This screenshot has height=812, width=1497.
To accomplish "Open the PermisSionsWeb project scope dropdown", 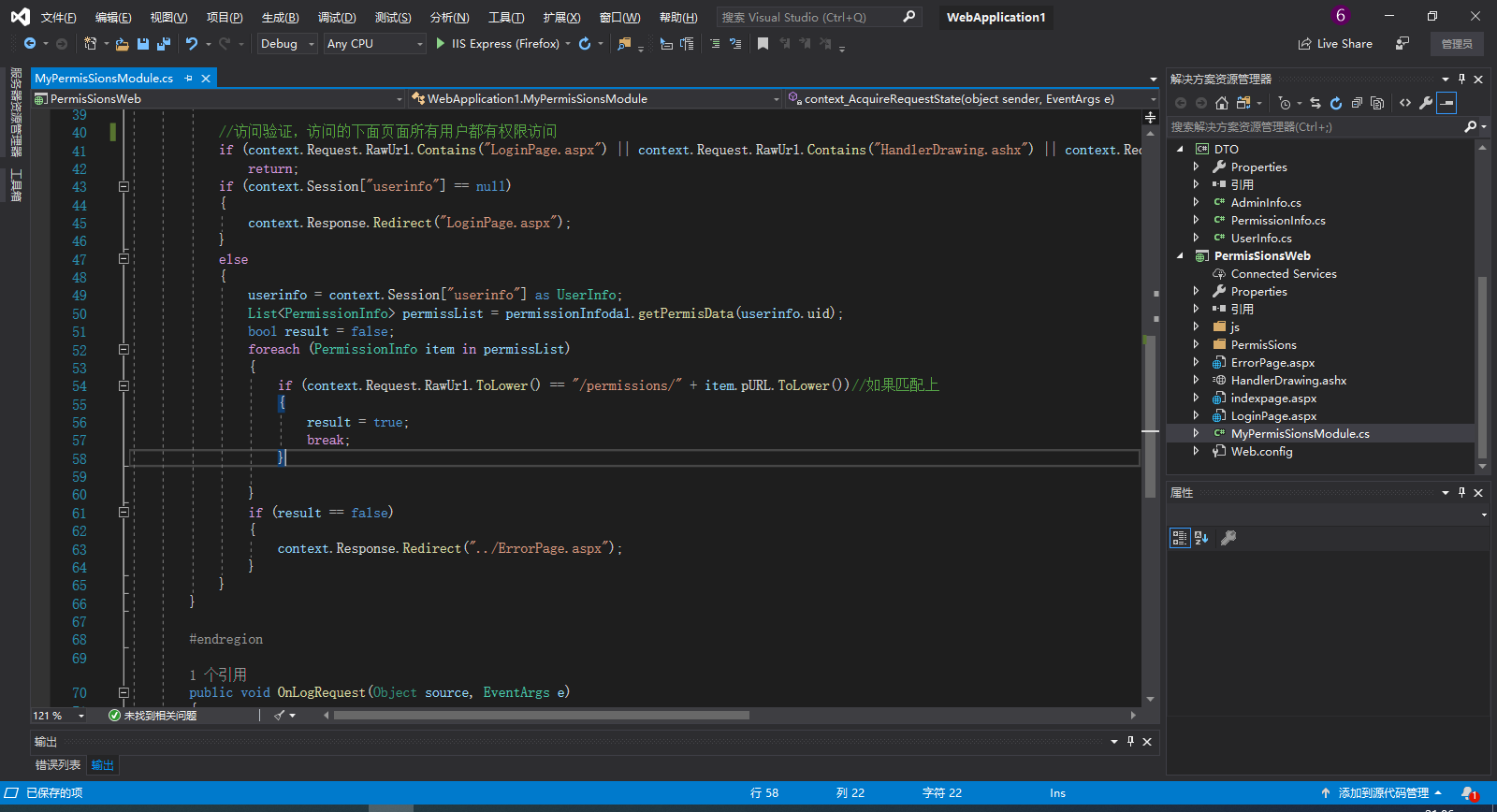I will [219, 99].
